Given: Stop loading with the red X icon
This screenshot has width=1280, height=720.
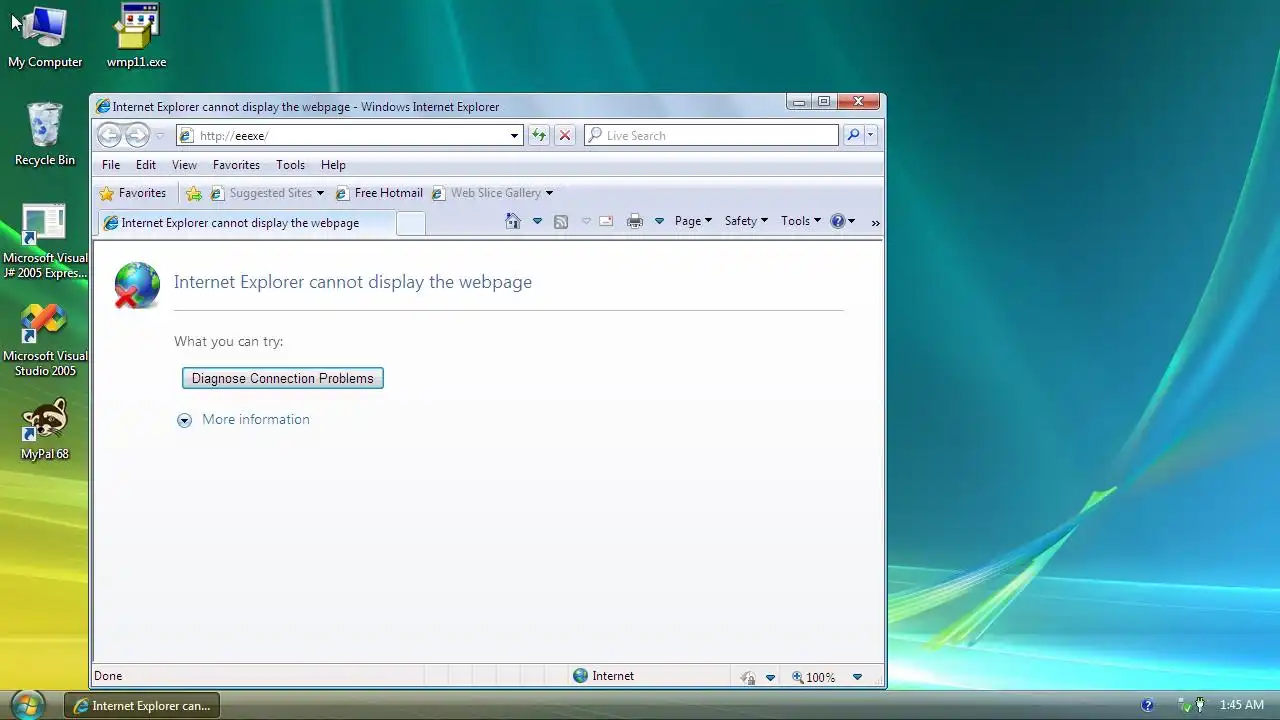Looking at the screenshot, I should [x=565, y=136].
